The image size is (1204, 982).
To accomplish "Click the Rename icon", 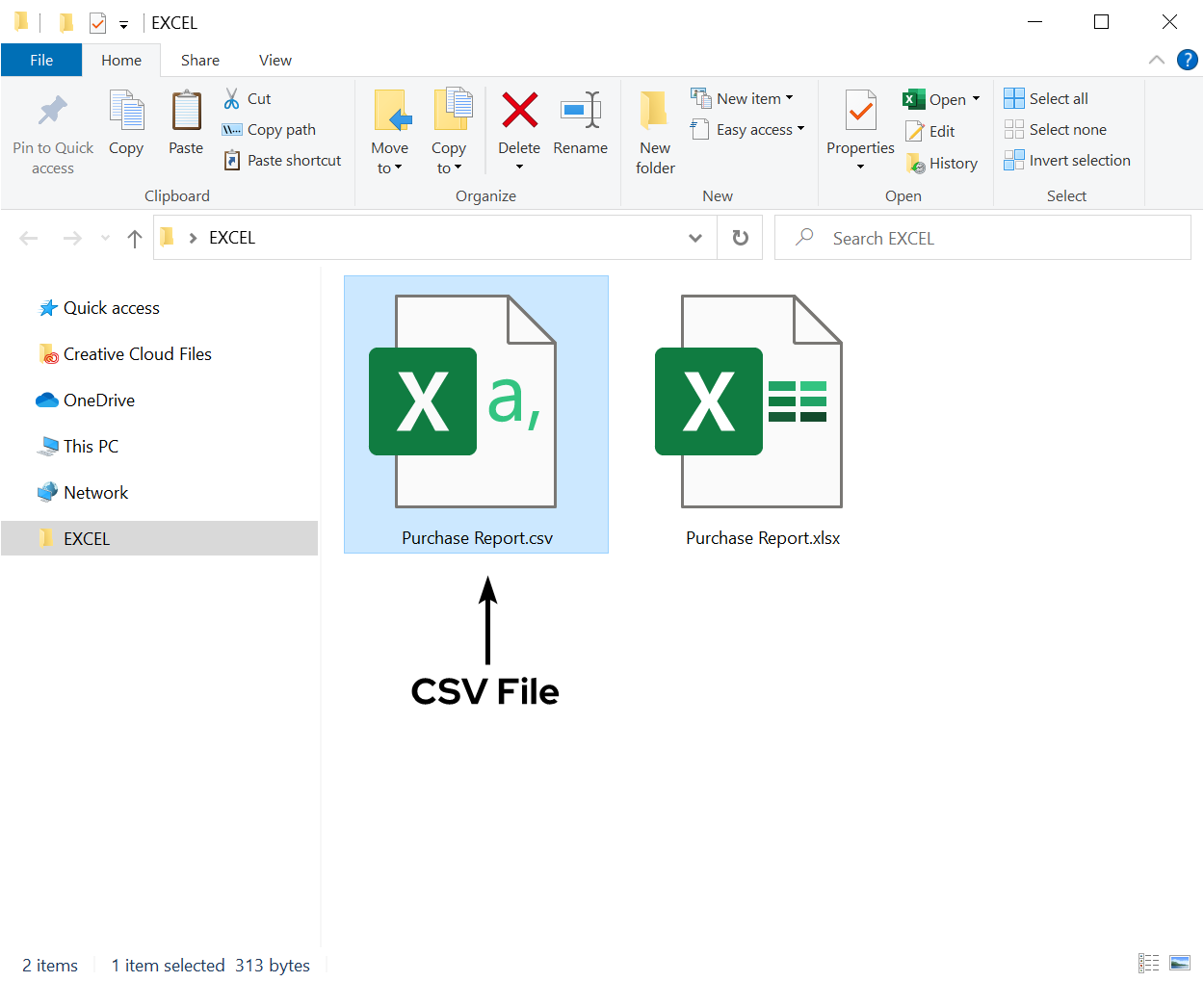I will [x=580, y=109].
